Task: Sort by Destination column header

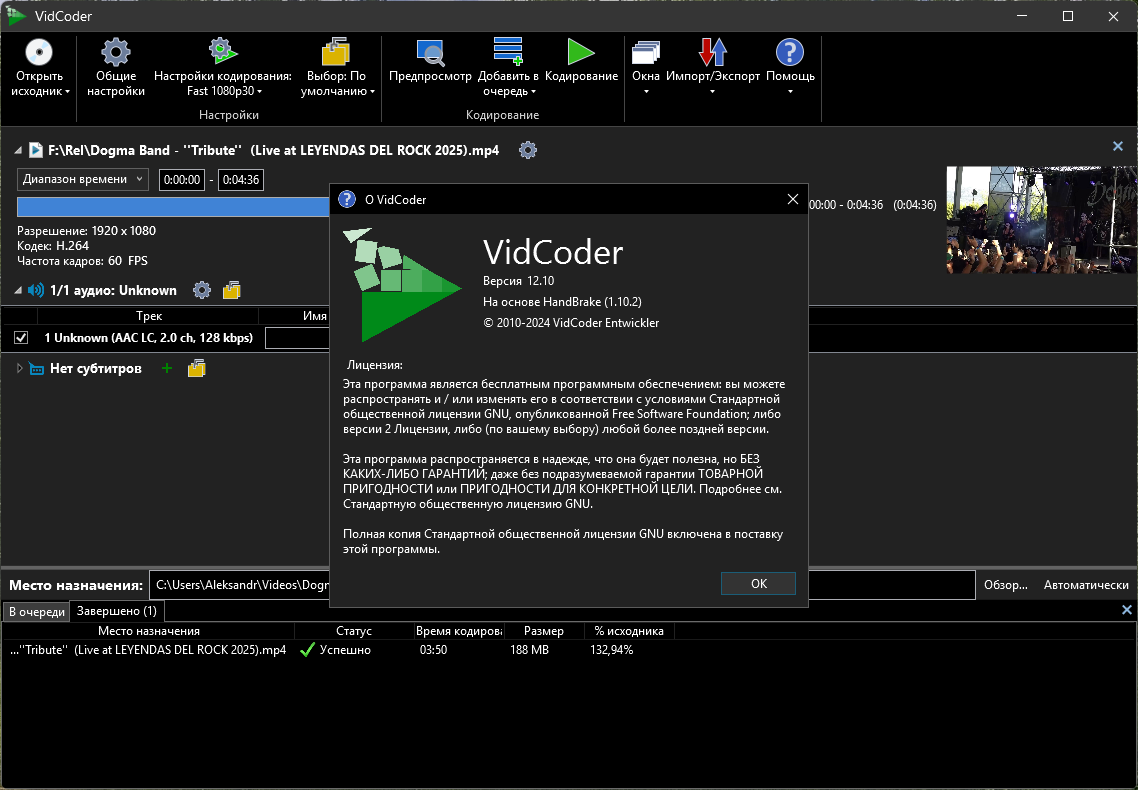Action: [x=148, y=631]
